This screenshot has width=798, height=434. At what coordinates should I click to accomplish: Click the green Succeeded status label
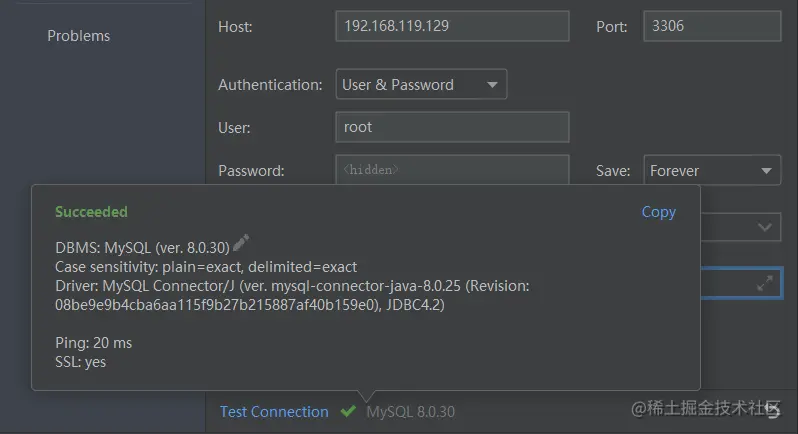tap(91, 212)
